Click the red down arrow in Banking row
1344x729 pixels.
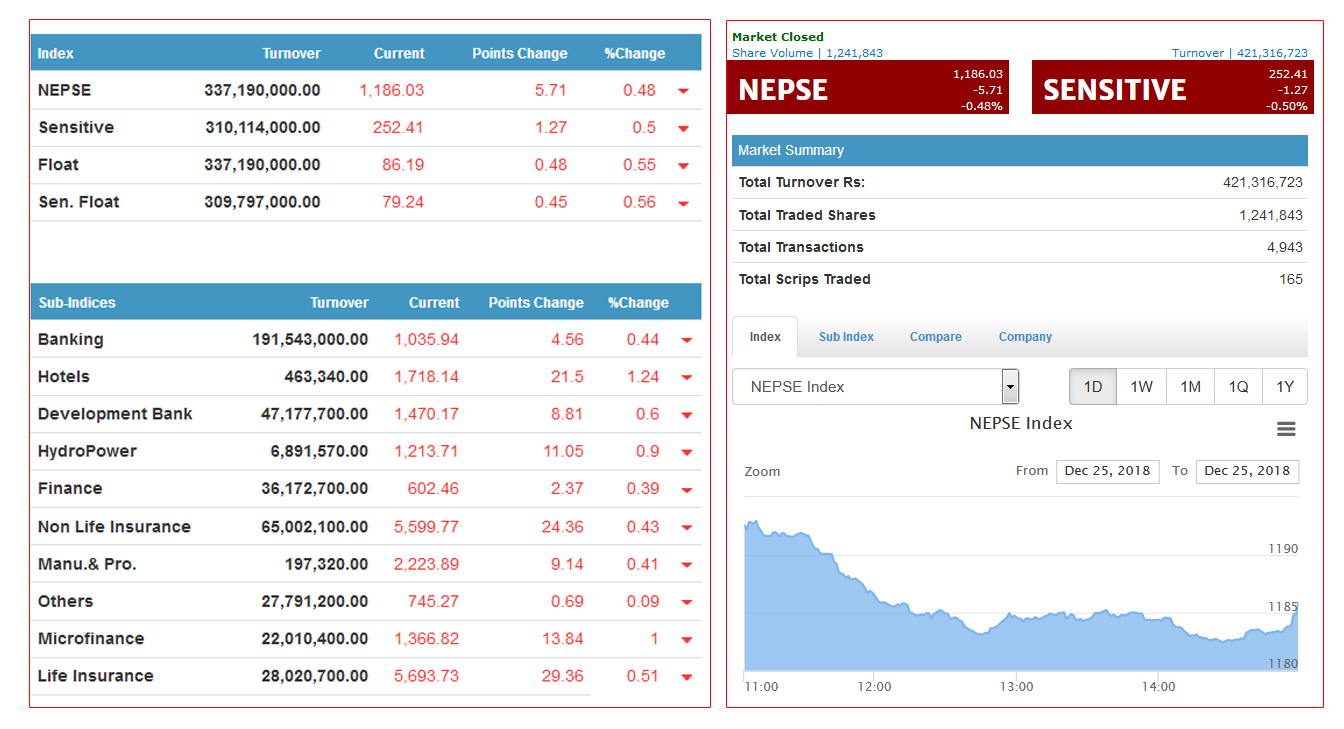pyautogui.click(x=687, y=340)
